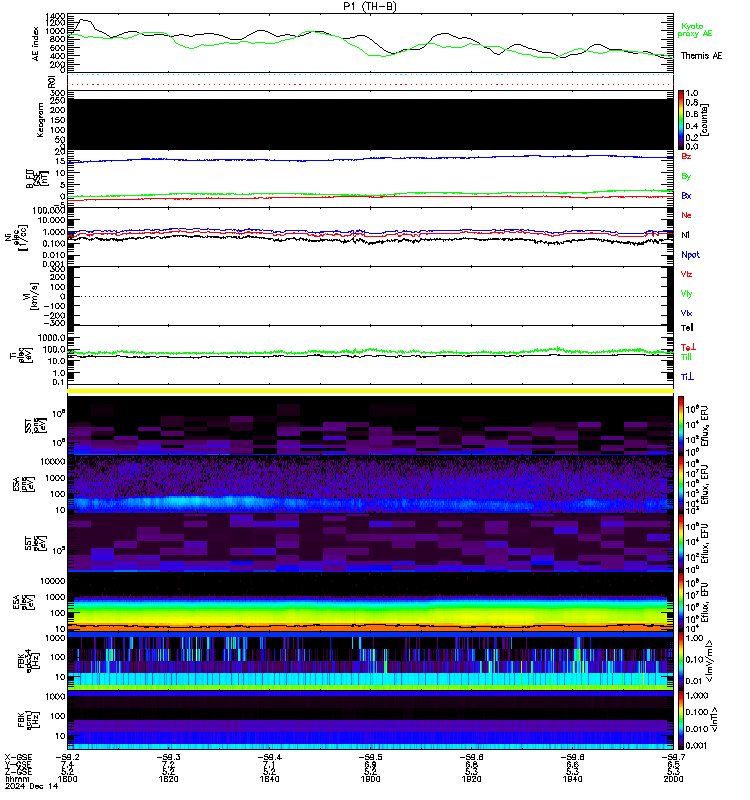
Task: Click the -59.2 X-GSE tick value
Action: click(x=67, y=758)
